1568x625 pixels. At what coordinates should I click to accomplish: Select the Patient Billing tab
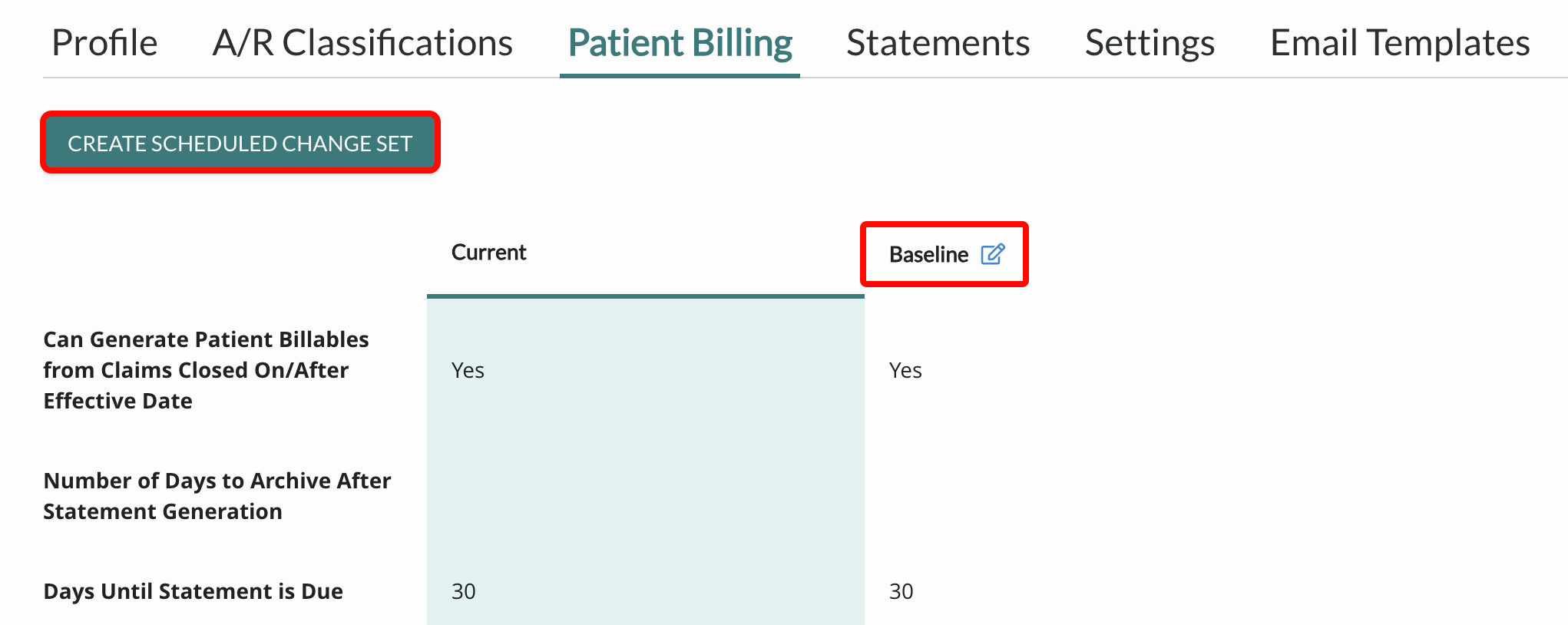[680, 43]
